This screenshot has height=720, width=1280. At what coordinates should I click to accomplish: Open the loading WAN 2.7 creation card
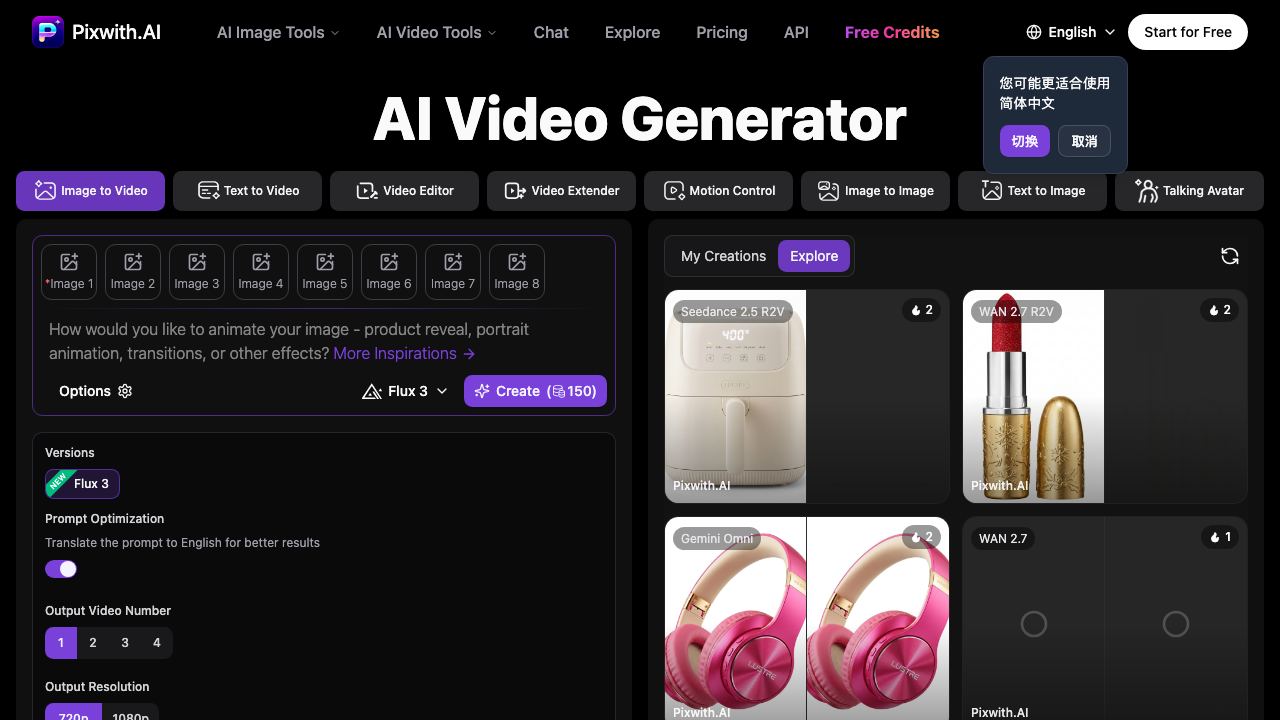(1105, 618)
